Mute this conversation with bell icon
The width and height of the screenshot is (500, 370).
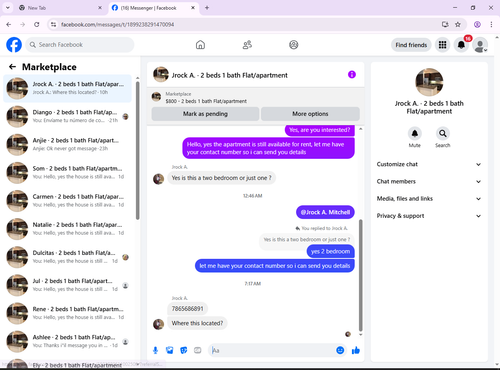click(x=415, y=134)
